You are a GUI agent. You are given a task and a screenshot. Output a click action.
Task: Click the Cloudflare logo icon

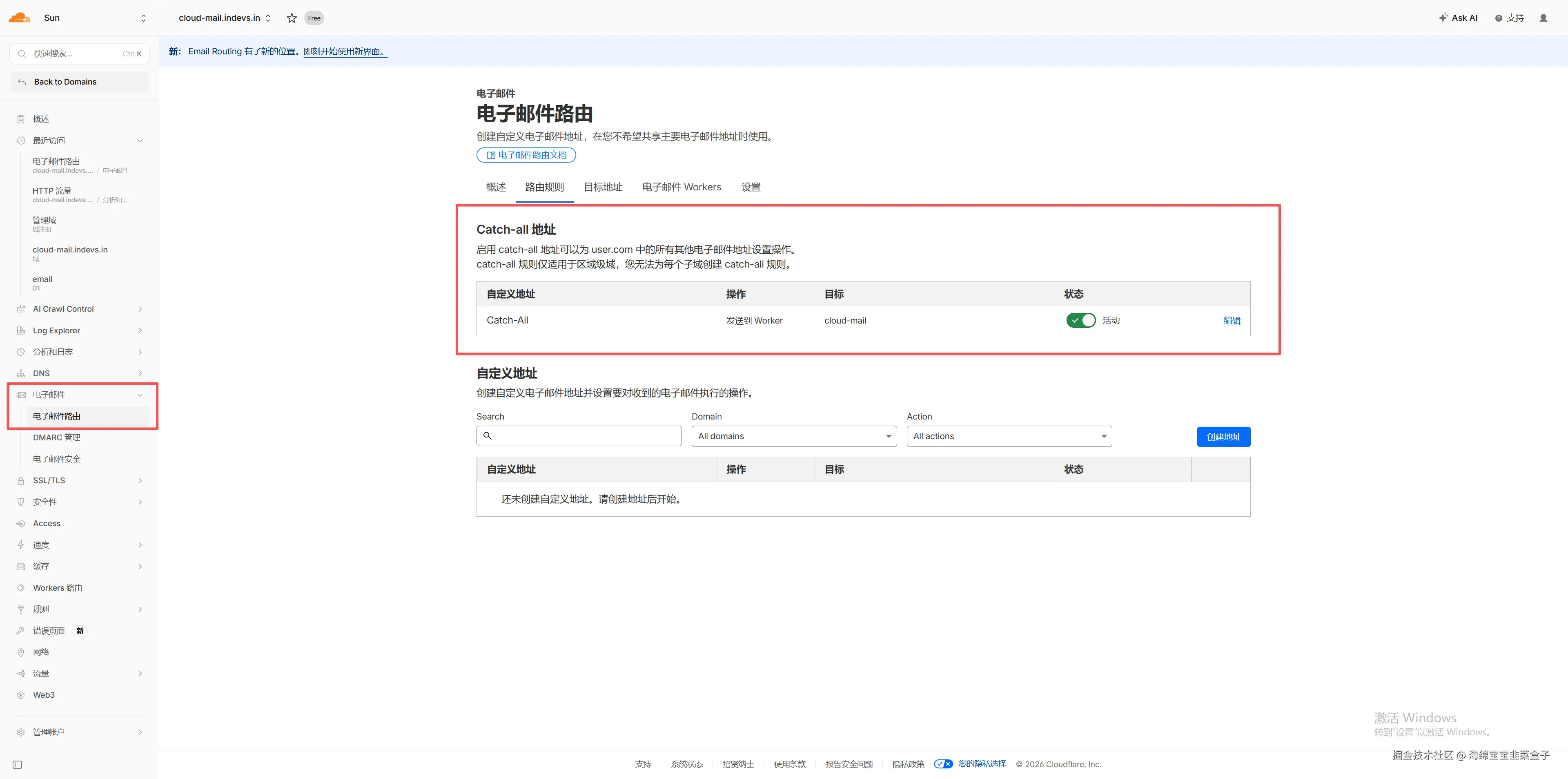pyautogui.click(x=20, y=18)
